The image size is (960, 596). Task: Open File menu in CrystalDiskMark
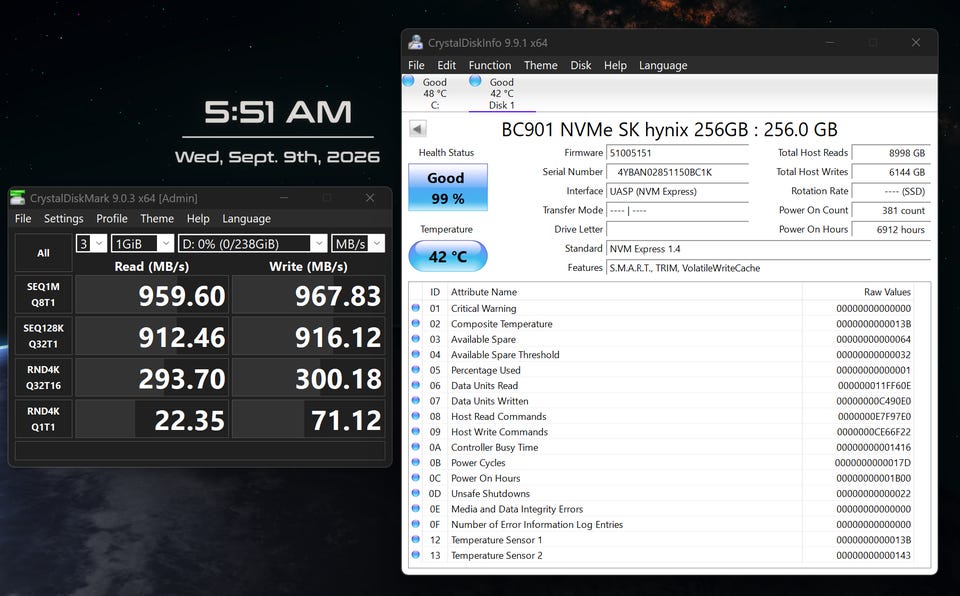[23, 218]
